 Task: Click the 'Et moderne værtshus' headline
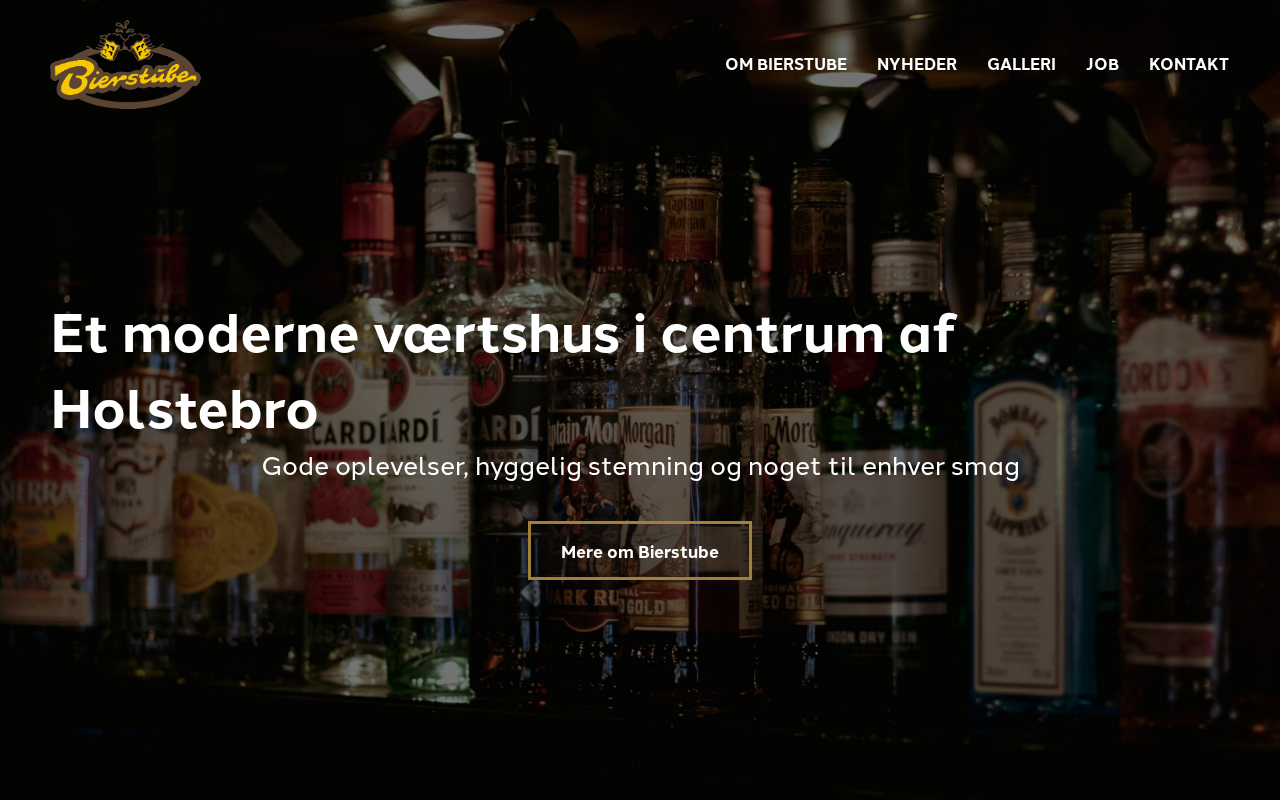pos(503,372)
